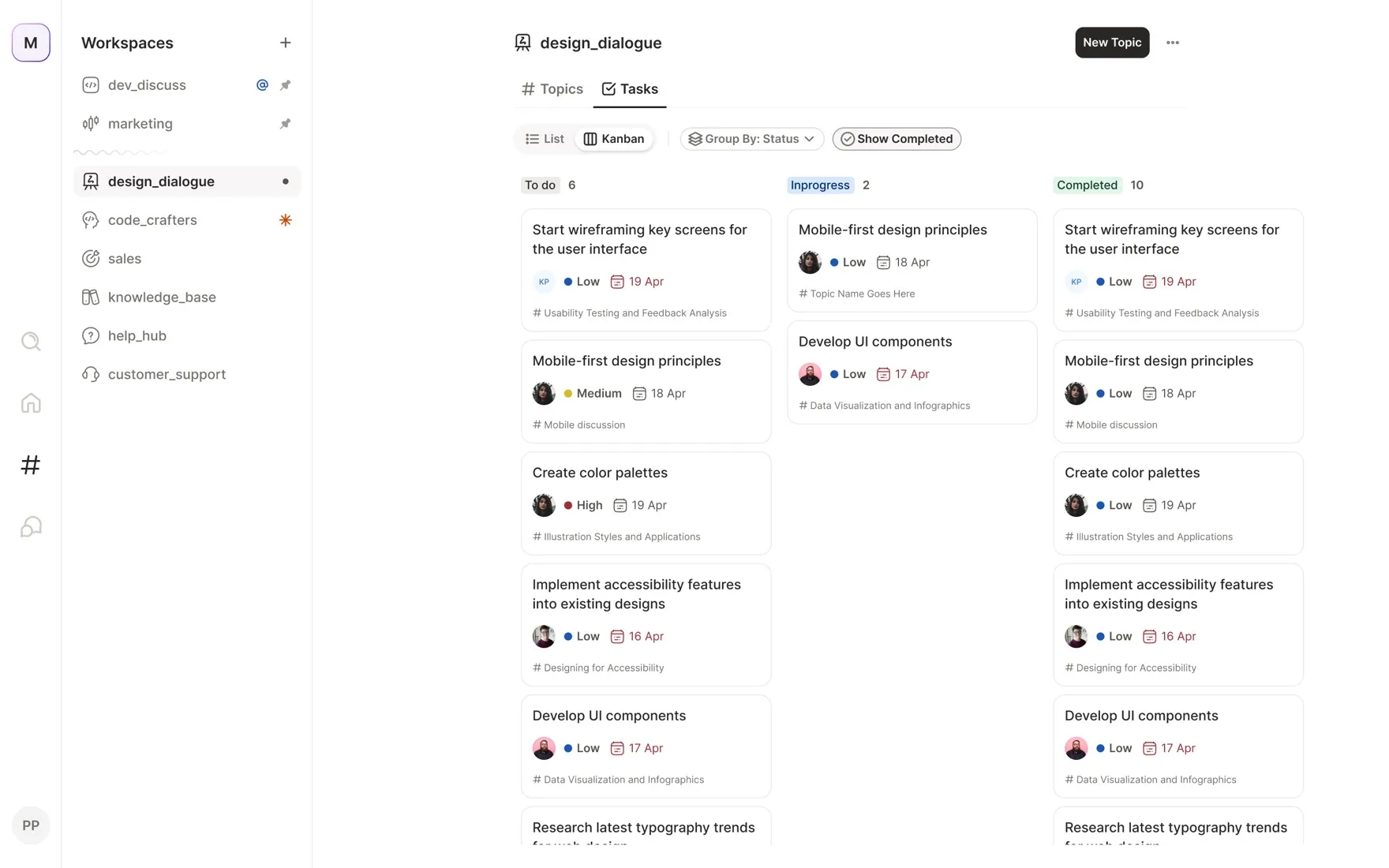This screenshot has height=868, width=1389.
Task: Open the Tasks tab
Action: point(630,89)
